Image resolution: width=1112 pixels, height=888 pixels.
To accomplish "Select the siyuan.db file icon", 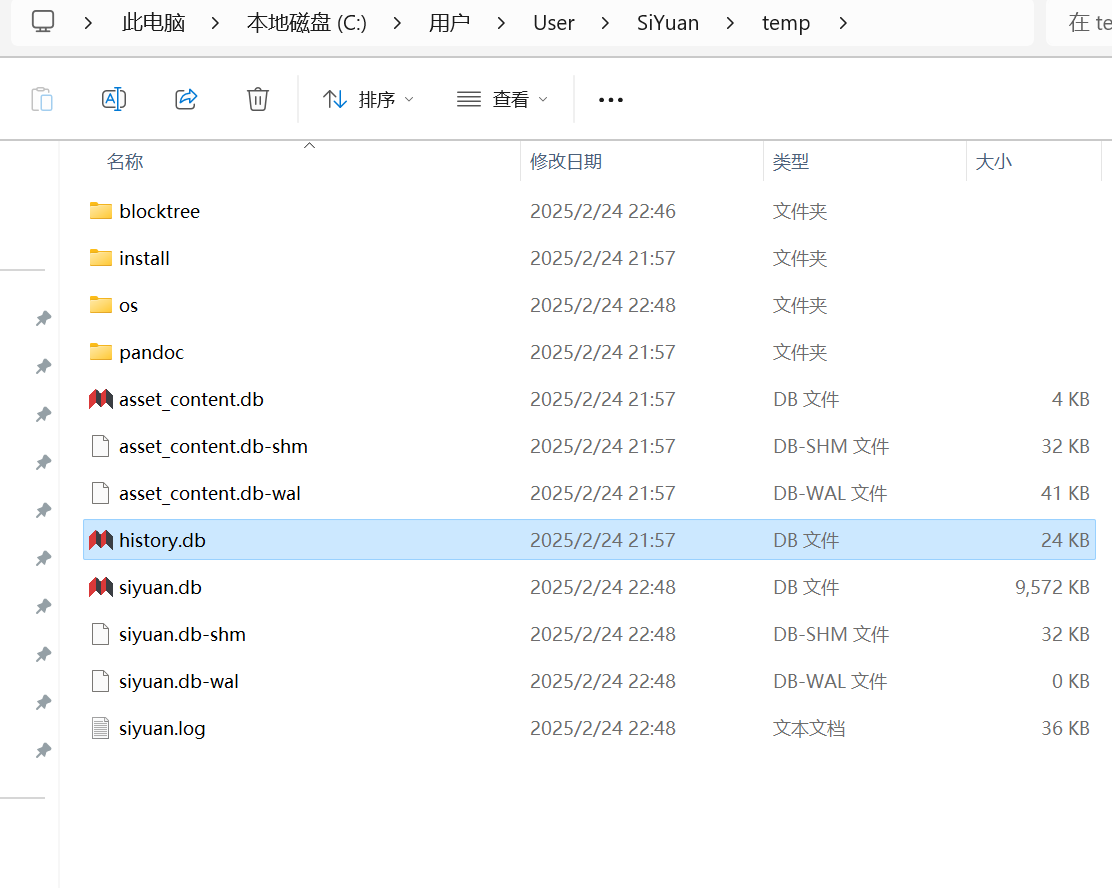I will tap(101, 587).
